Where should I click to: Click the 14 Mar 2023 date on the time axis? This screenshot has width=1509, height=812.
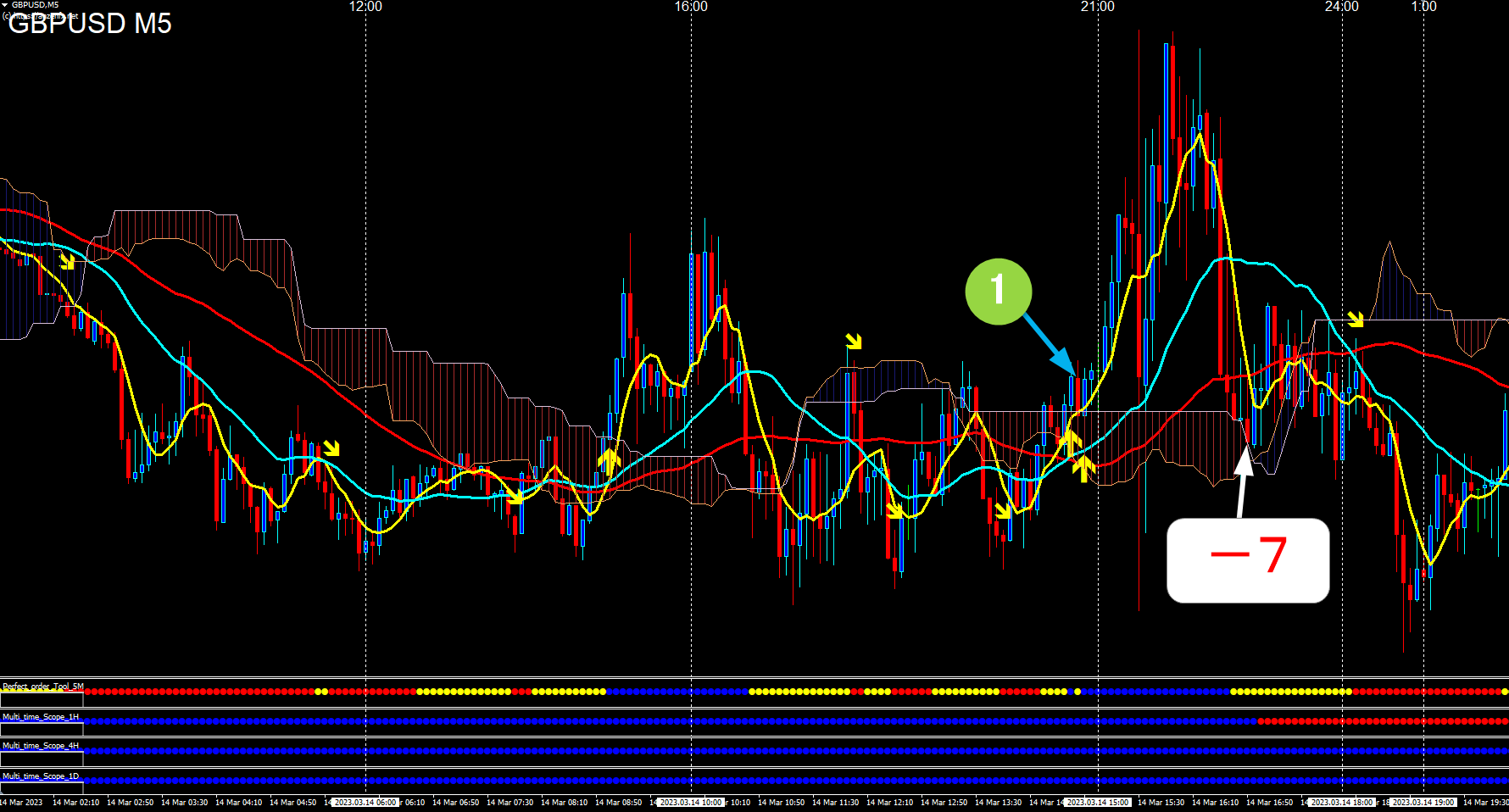coord(21,803)
